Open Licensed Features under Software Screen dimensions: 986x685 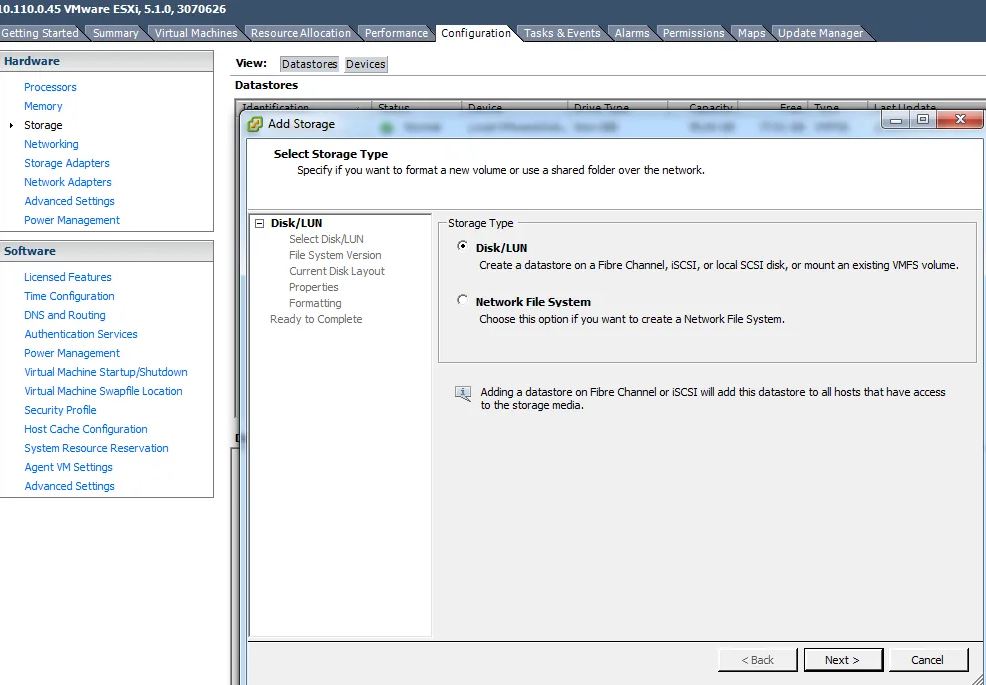point(68,277)
